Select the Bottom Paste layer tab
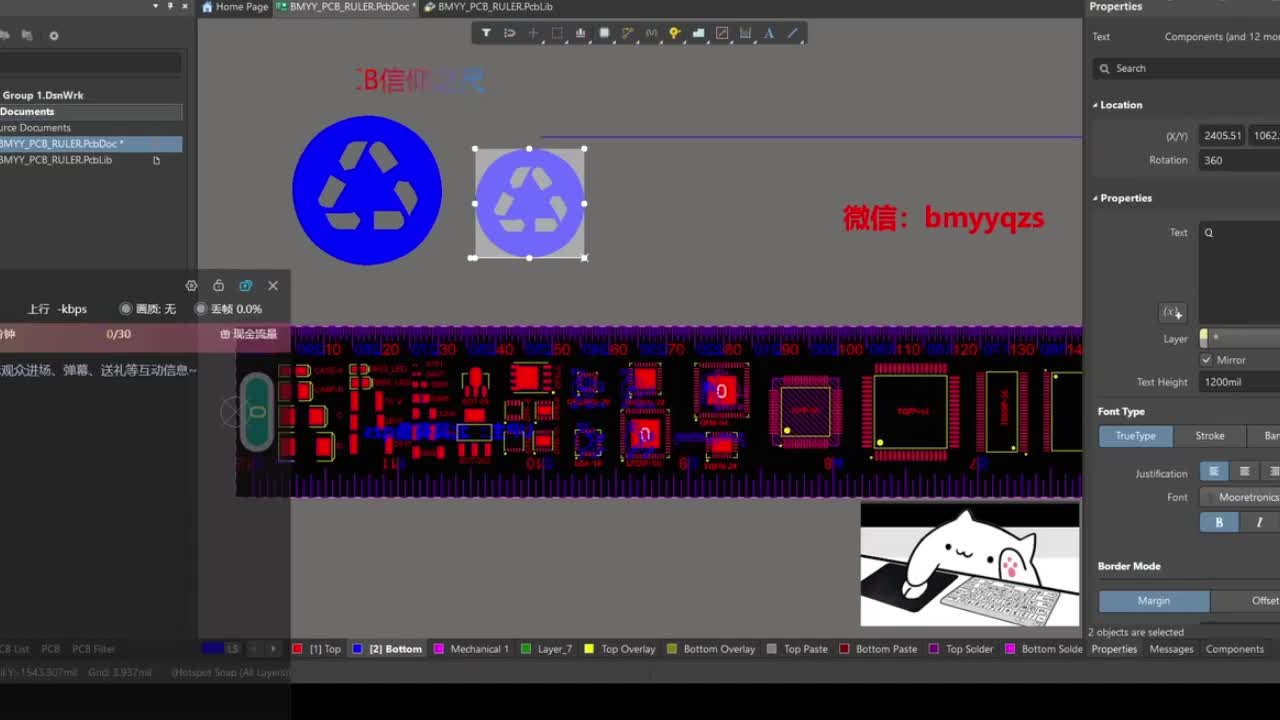Image resolution: width=1280 pixels, height=720 pixels. tap(878, 649)
